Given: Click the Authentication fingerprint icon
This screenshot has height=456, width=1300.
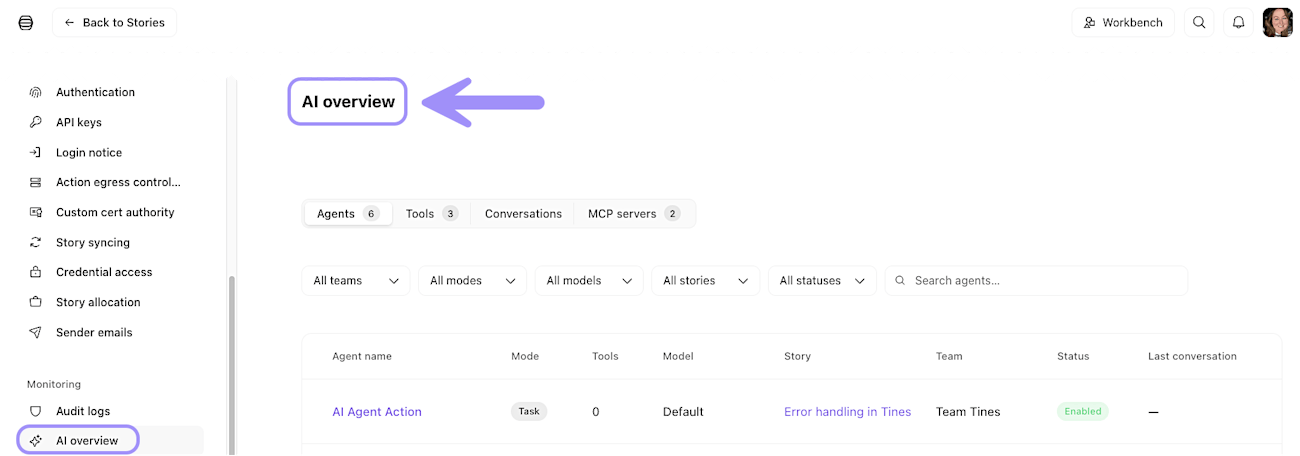Looking at the screenshot, I should 36,92.
